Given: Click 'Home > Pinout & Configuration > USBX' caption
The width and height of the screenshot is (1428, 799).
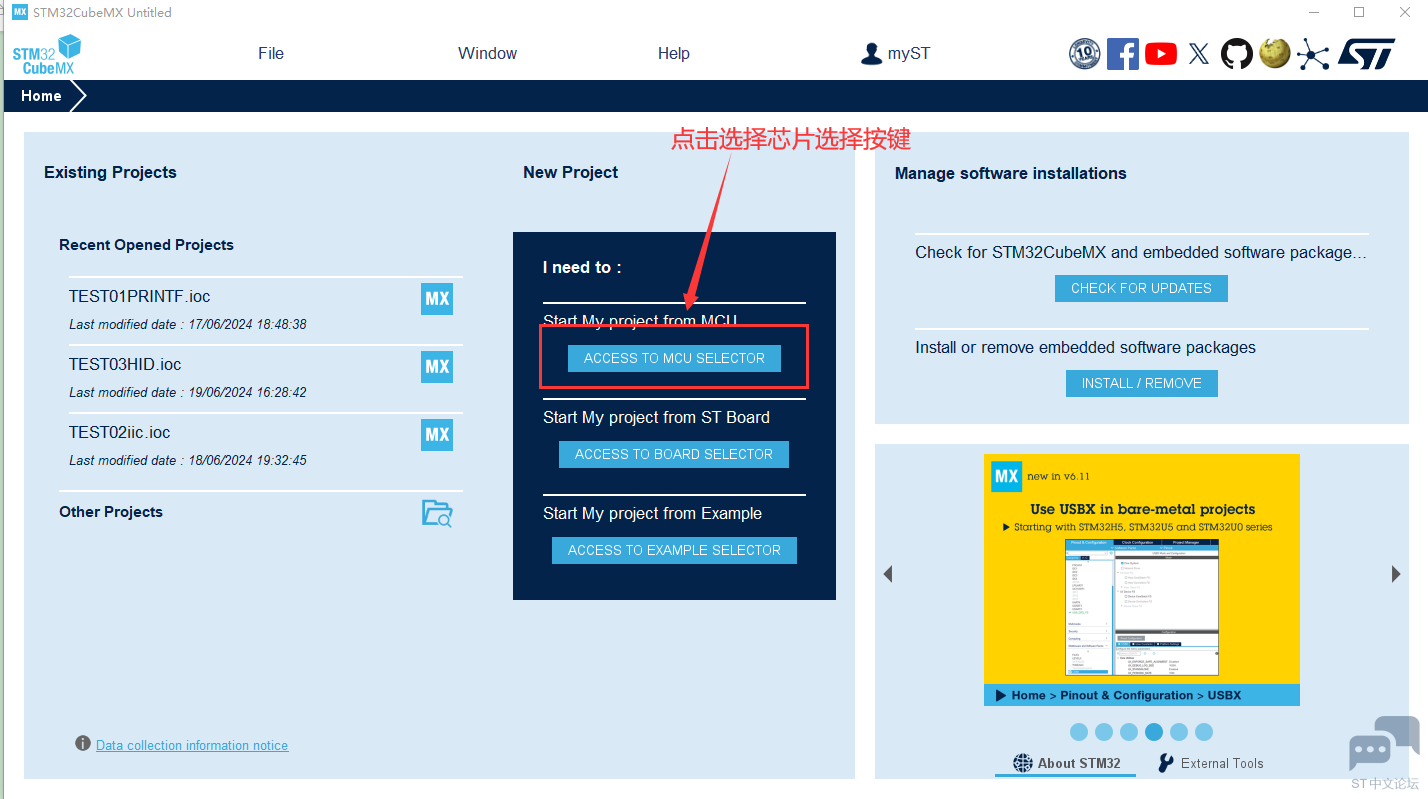Looking at the screenshot, I should pyautogui.click(x=1128, y=695).
